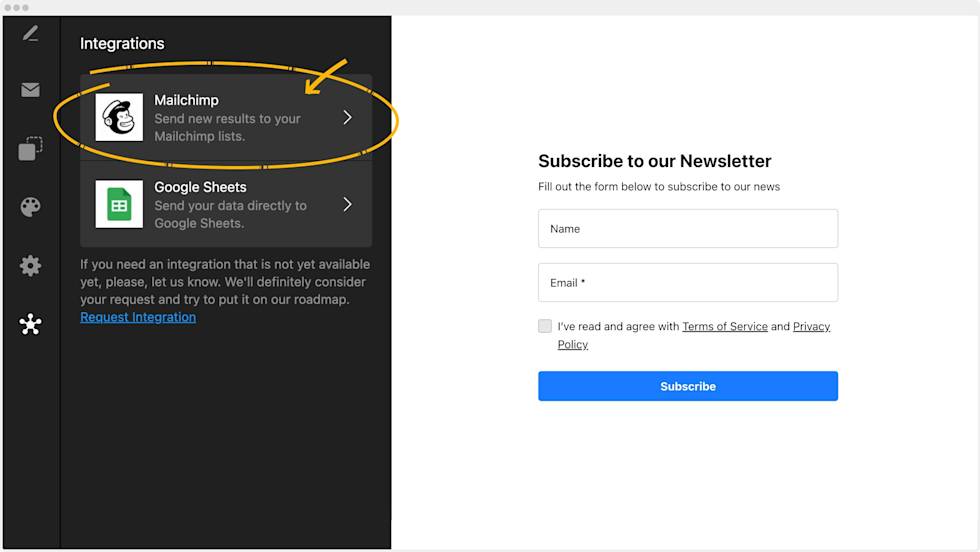The height and width of the screenshot is (552, 980).
Task: Follow the Request Integration link
Action: click(x=138, y=317)
